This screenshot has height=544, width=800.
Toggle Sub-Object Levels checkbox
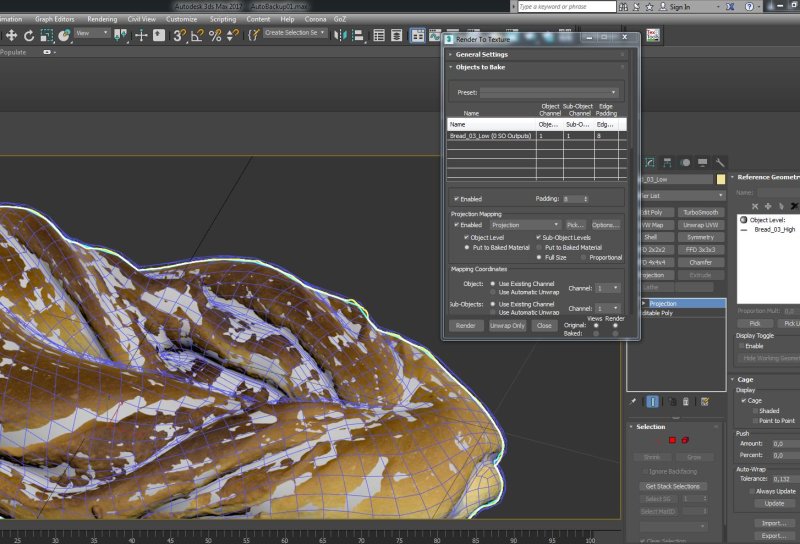(x=539, y=237)
